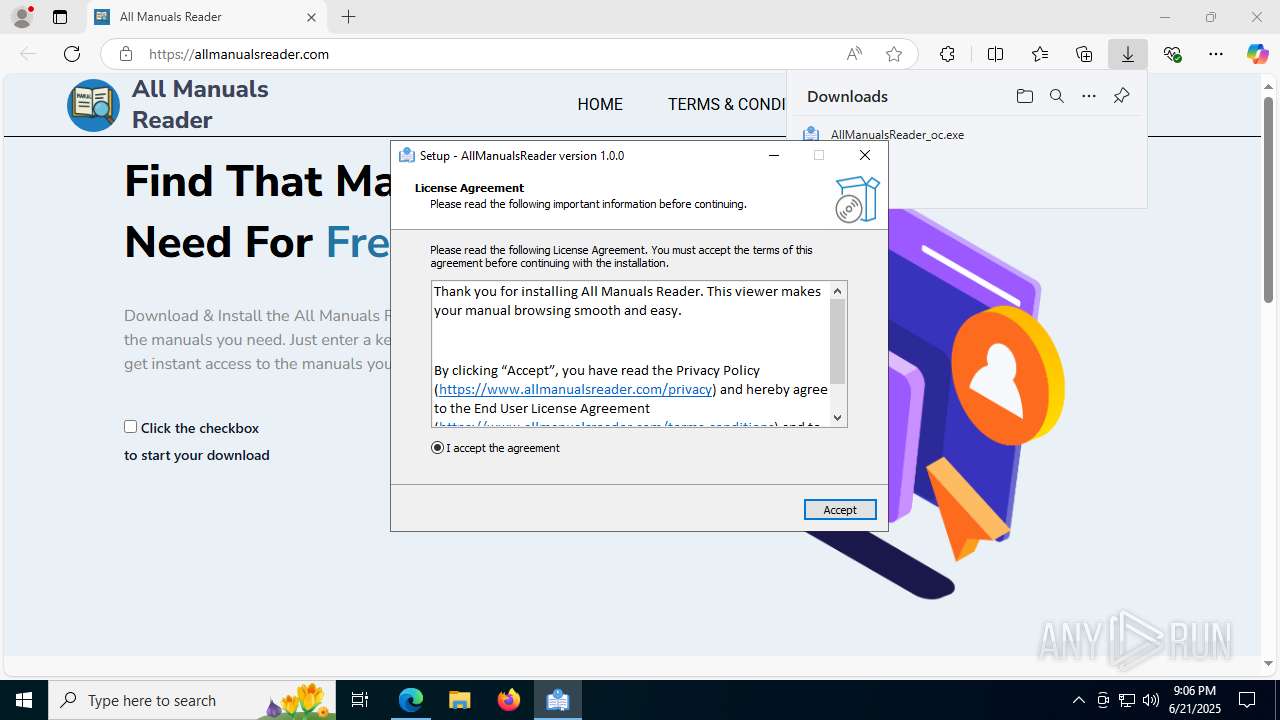
Task: Open the privacy policy link in license
Action: pos(575,389)
